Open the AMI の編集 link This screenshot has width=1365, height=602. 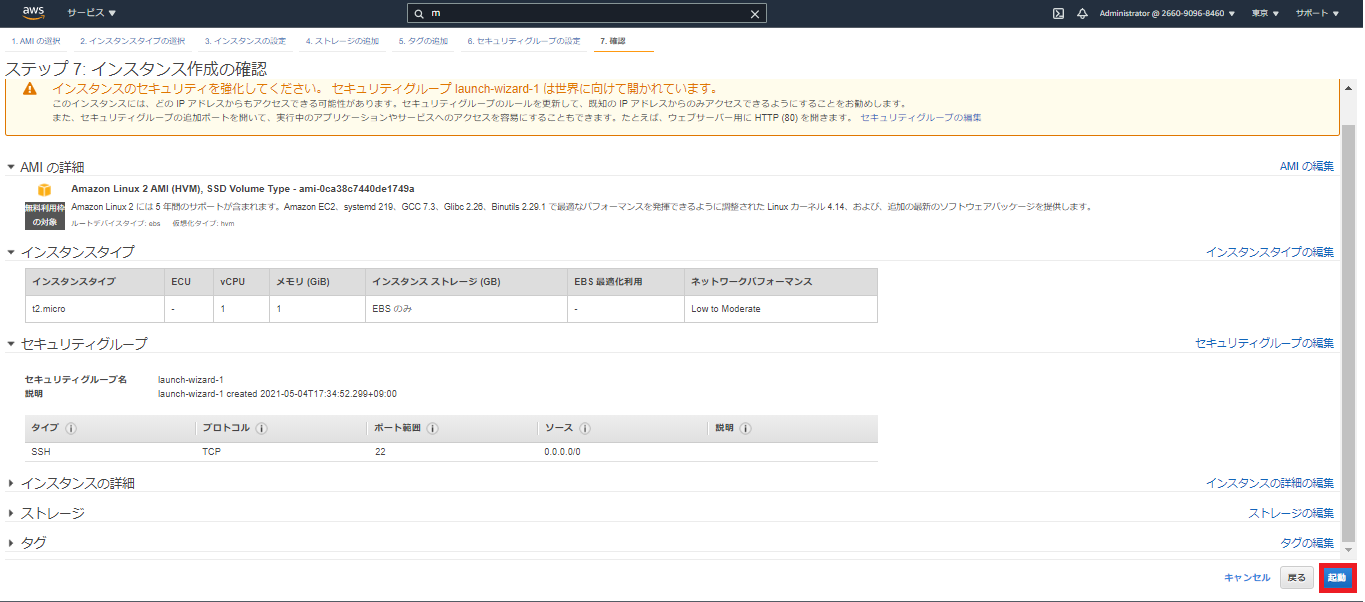coord(1307,167)
